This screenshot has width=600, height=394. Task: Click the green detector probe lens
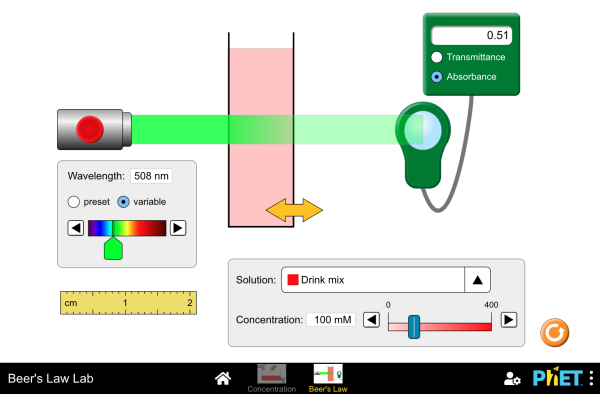point(423,130)
